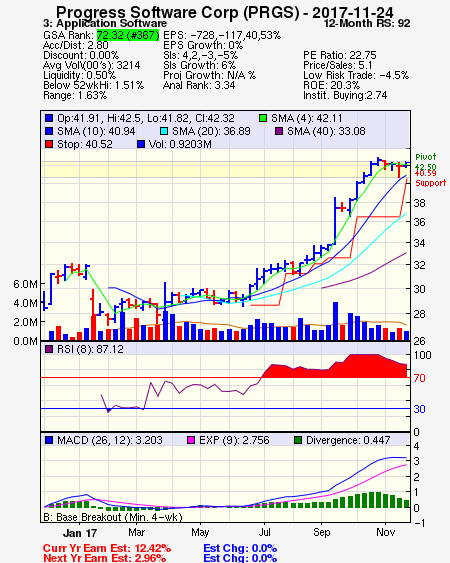Viewport: 450px width, 563px height.
Task: Click the 3: Application Software sector label
Action: [x=105, y=24]
